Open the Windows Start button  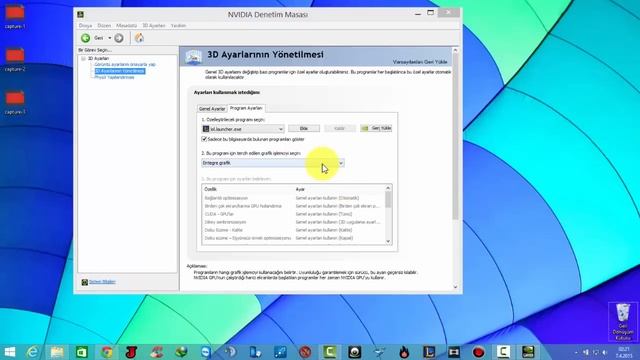pos(9,352)
